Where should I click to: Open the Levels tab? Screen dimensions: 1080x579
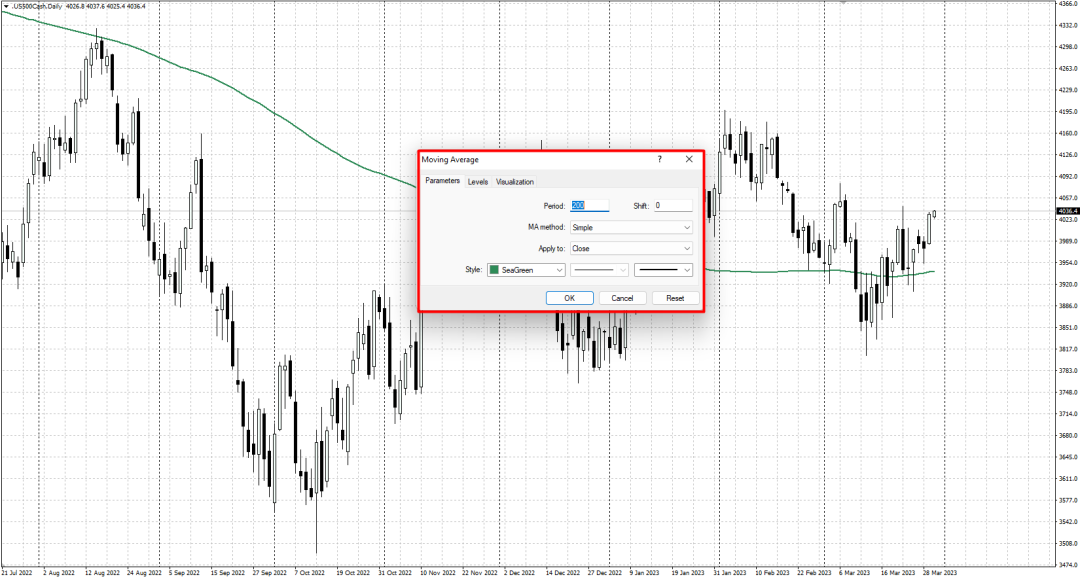click(x=478, y=182)
